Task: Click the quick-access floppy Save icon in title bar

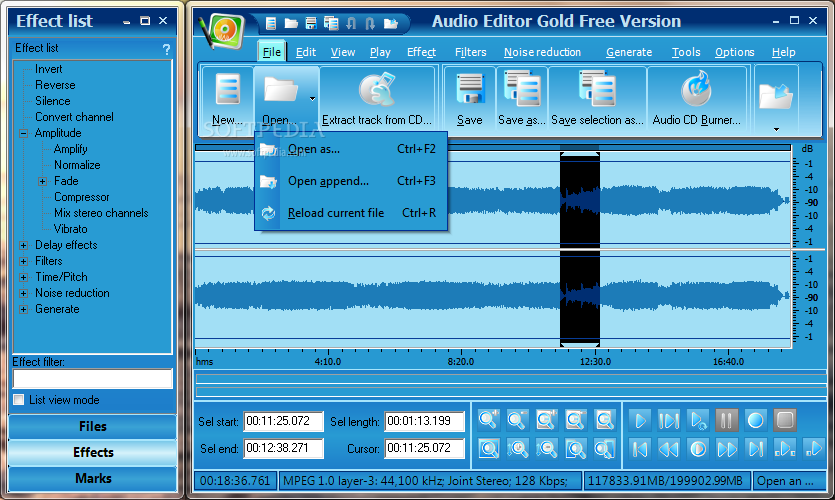Action: (x=311, y=23)
